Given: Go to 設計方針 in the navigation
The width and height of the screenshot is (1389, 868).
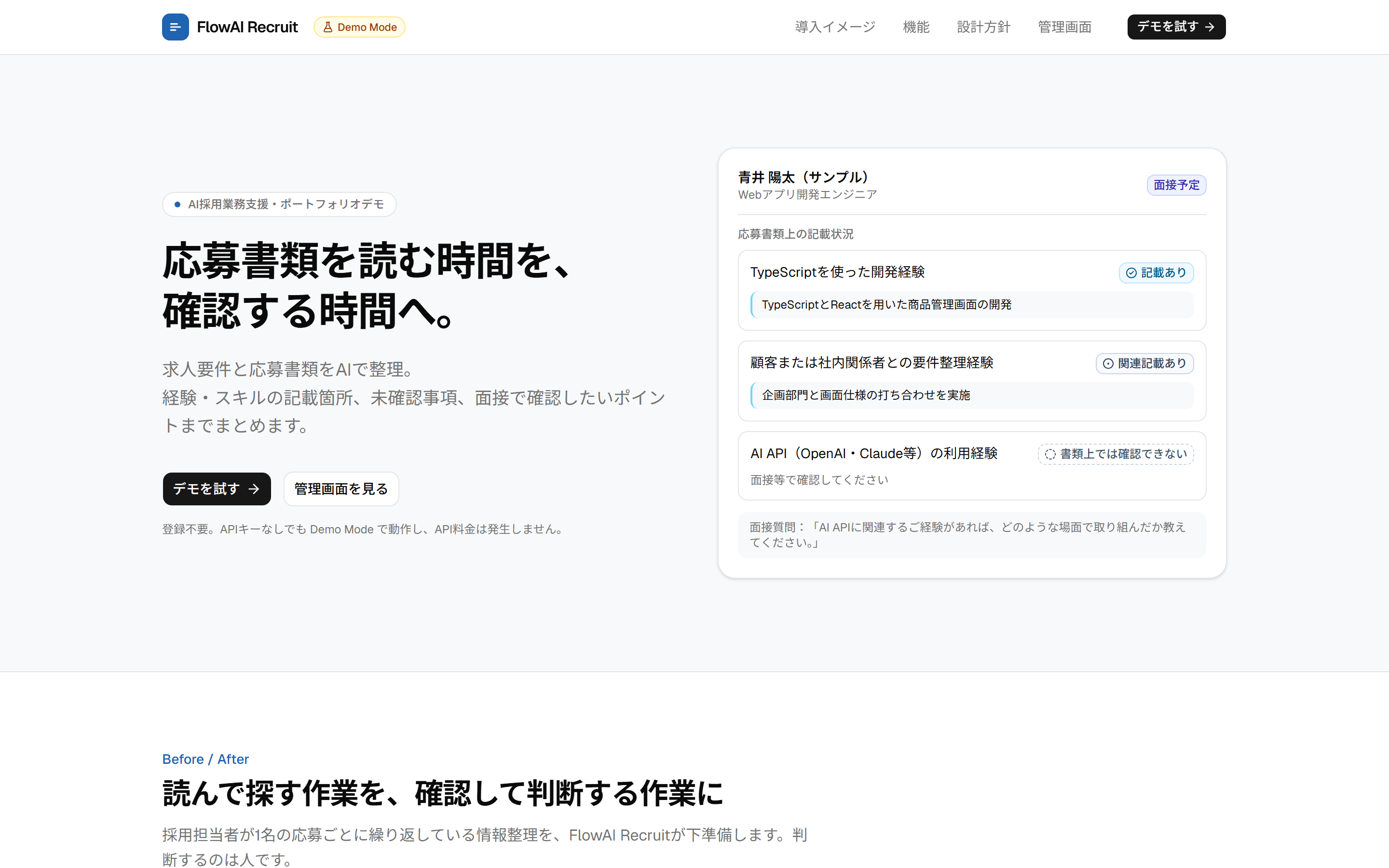Looking at the screenshot, I should 983,27.
